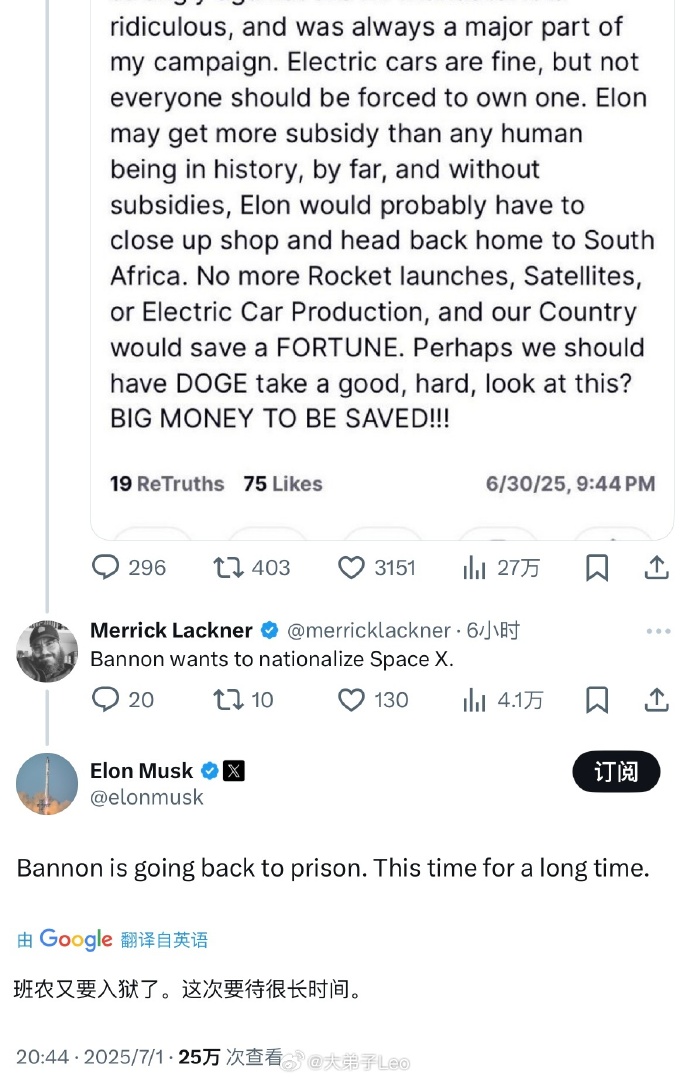The image size is (690, 1078).
Task: View analytics of Merrick Lackner's post
Action: tap(474, 700)
